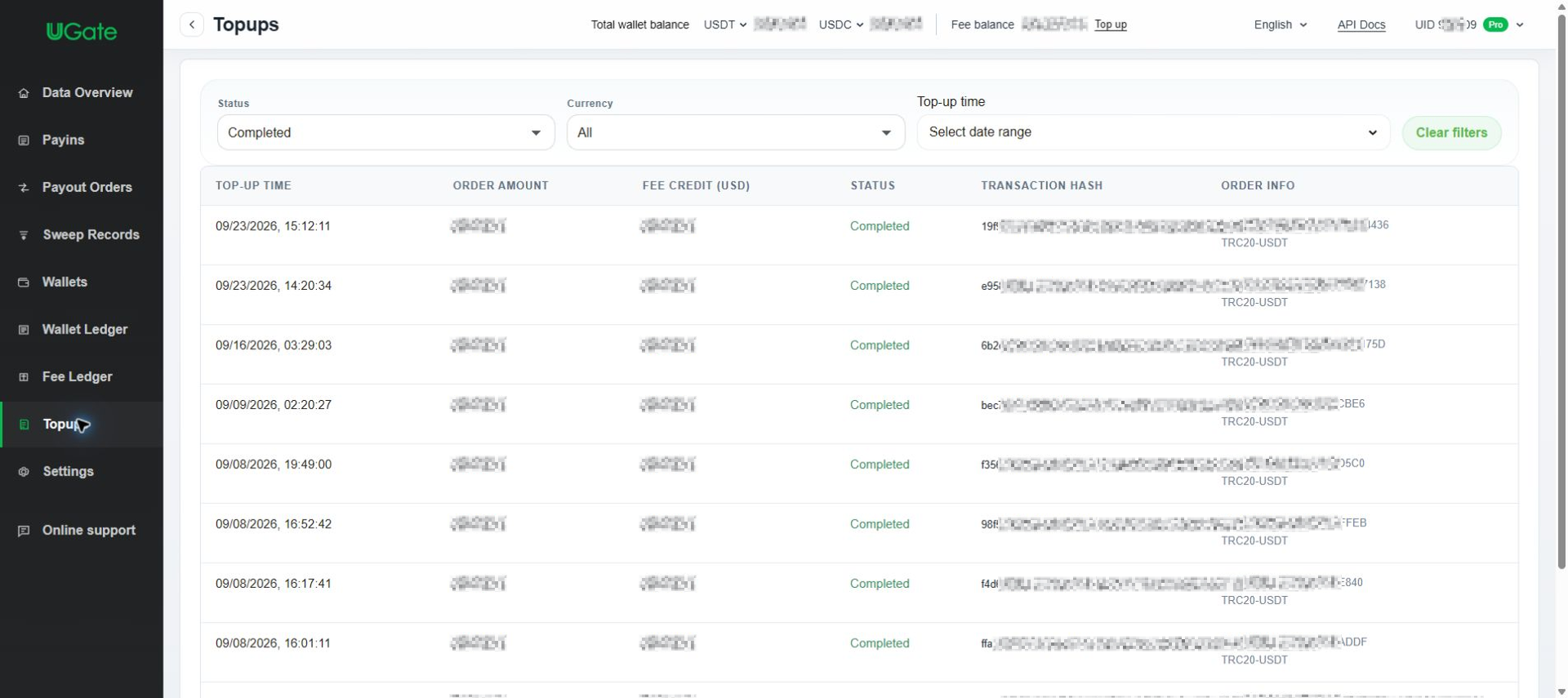This screenshot has height=698, width=1568.
Task: Click the Fee Ledger icon
Action: coord(24,377)
